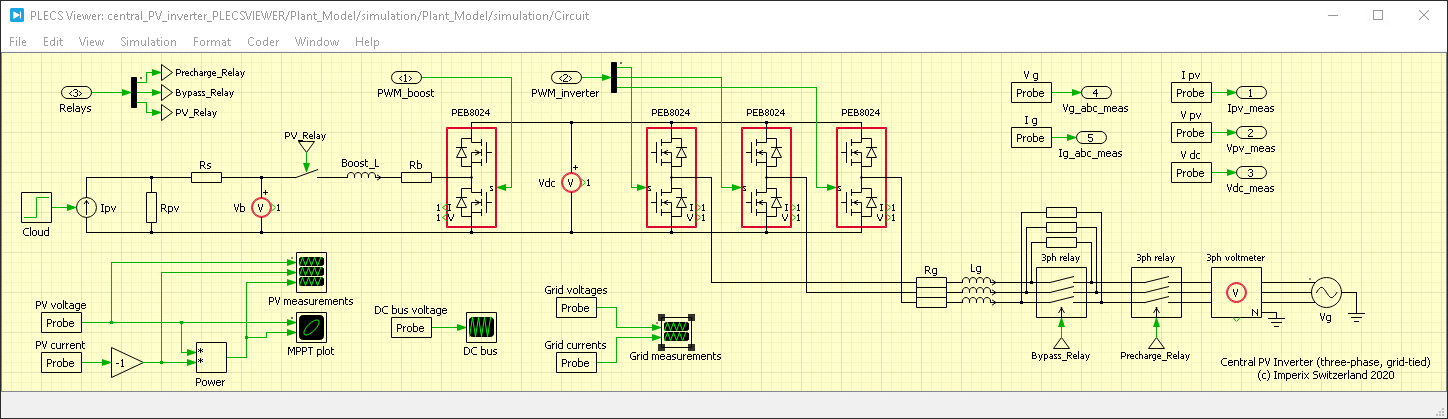The height and width of the screenshot is (419, 1448).
Task: Click the DC bus voltage Probe block
Action: click(410, 328)
